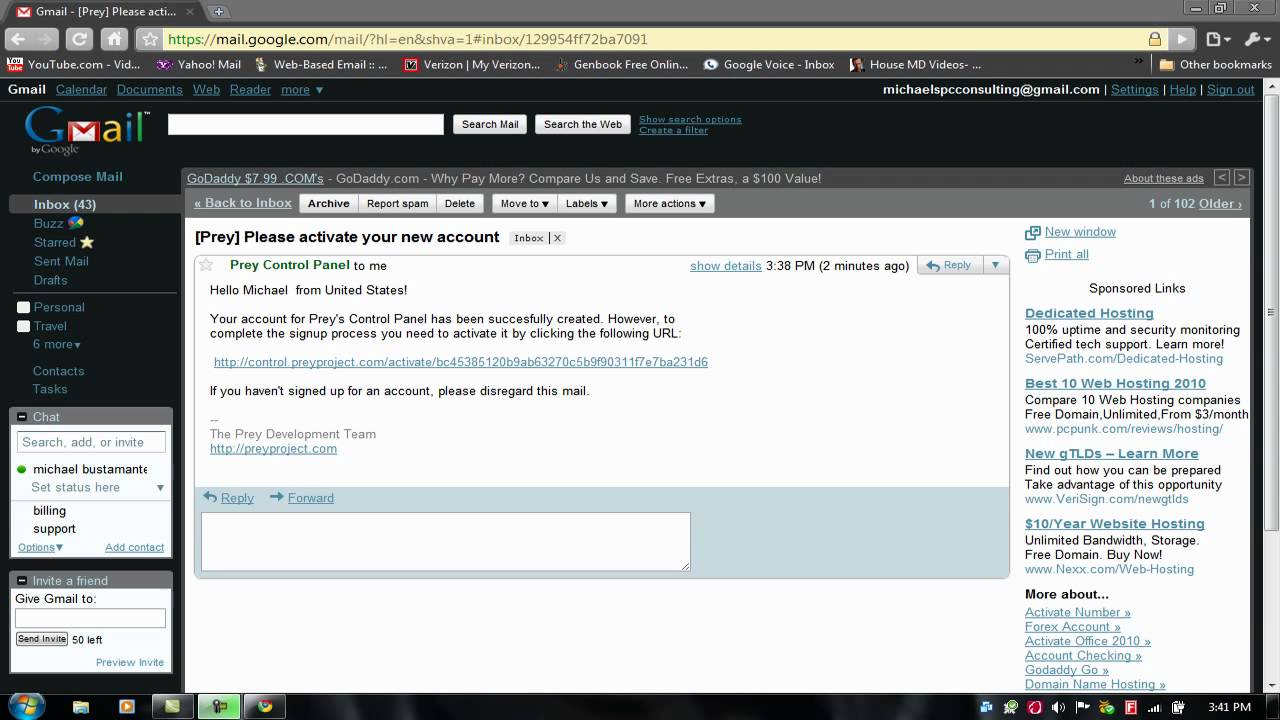Open the Yahoo! Mail bookmark
1280x720 pixels.
[199, 64]
